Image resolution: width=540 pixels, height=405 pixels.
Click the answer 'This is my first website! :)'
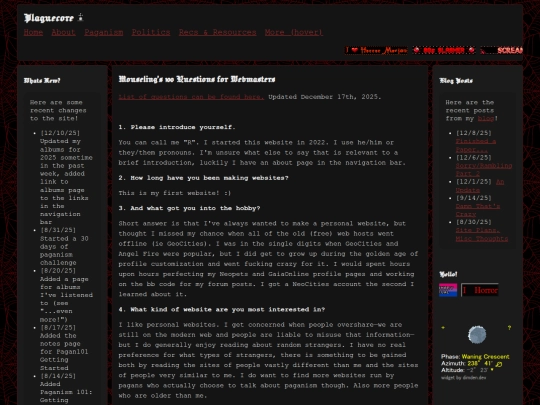point(175,193)
